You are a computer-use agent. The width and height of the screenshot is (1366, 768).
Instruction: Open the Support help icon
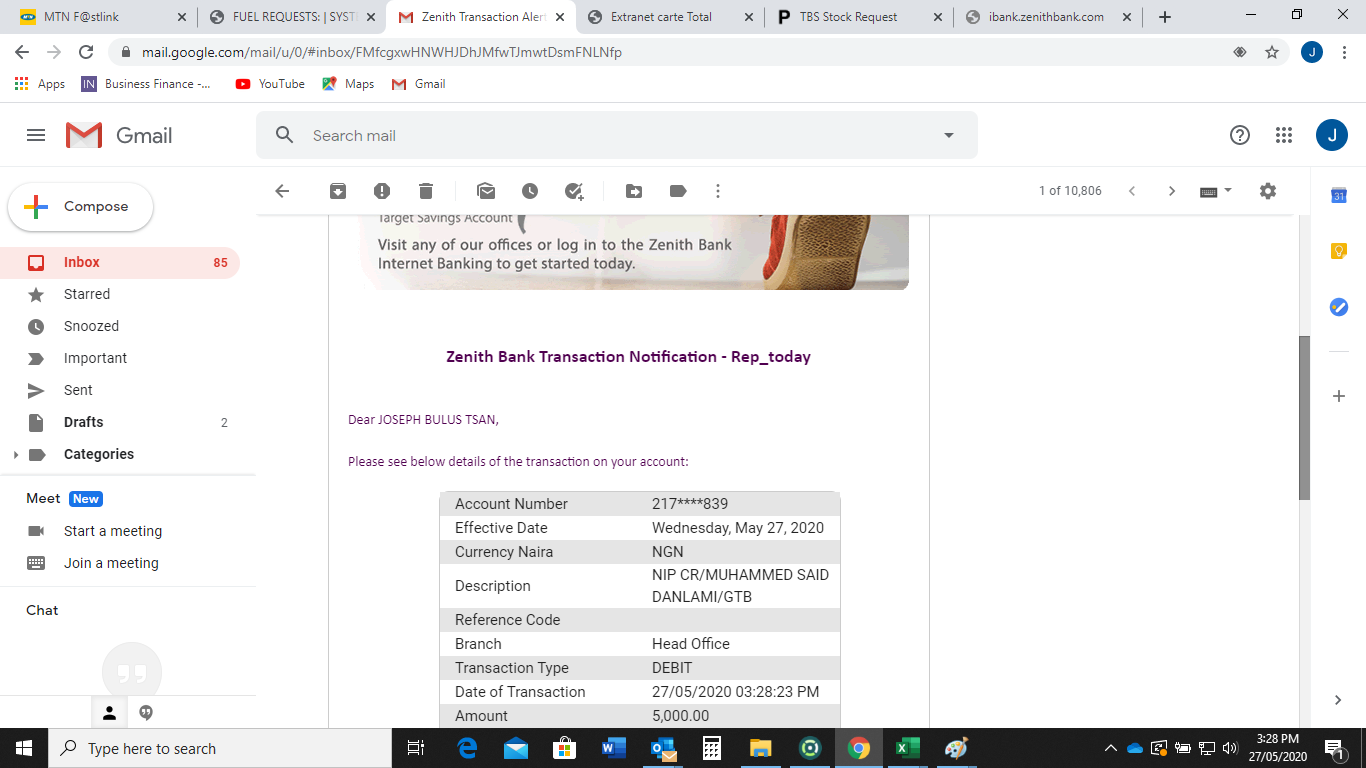click(x=1240, y=135)
